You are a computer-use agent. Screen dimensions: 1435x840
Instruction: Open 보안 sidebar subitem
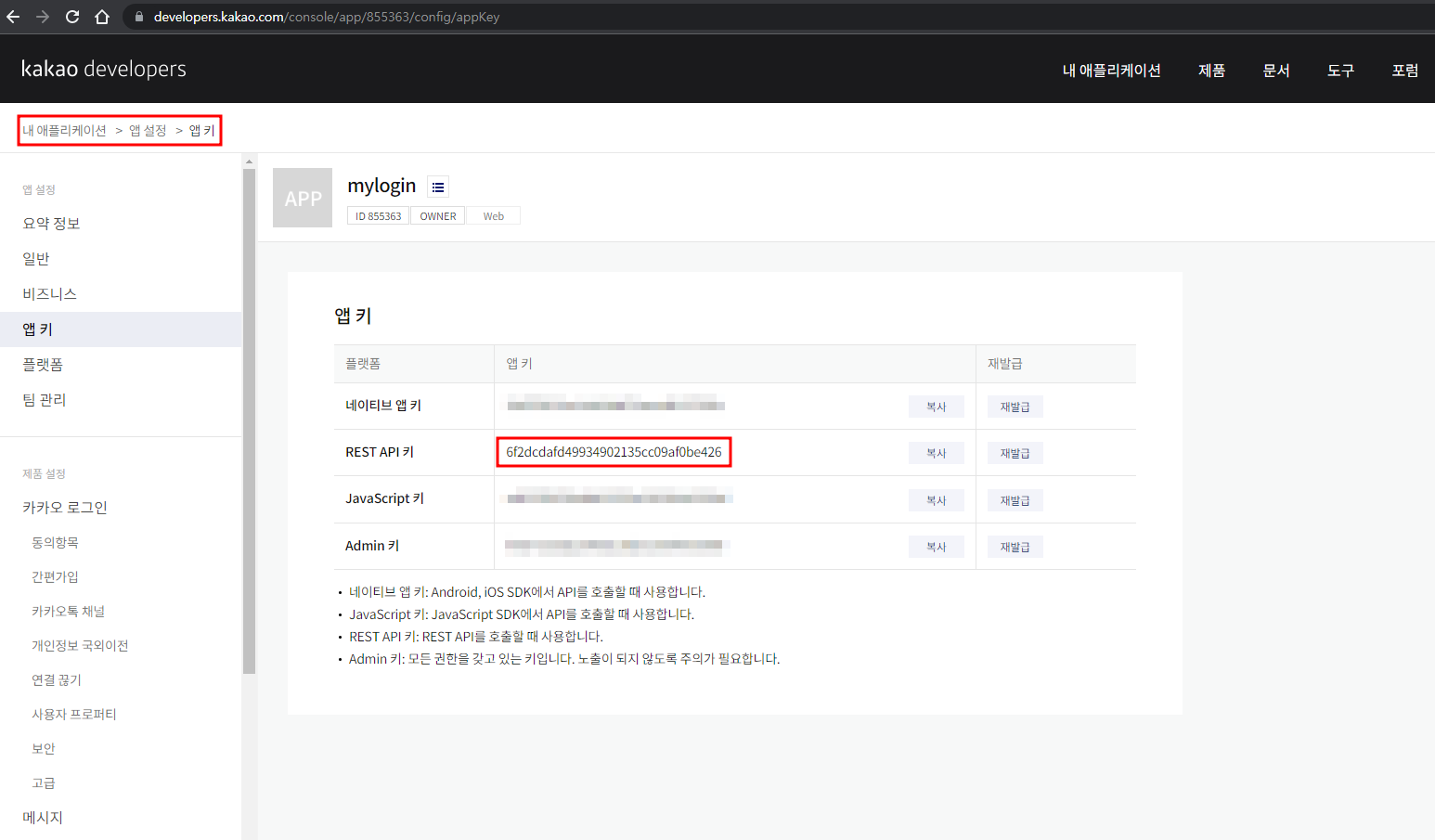[x=44, y=748]
